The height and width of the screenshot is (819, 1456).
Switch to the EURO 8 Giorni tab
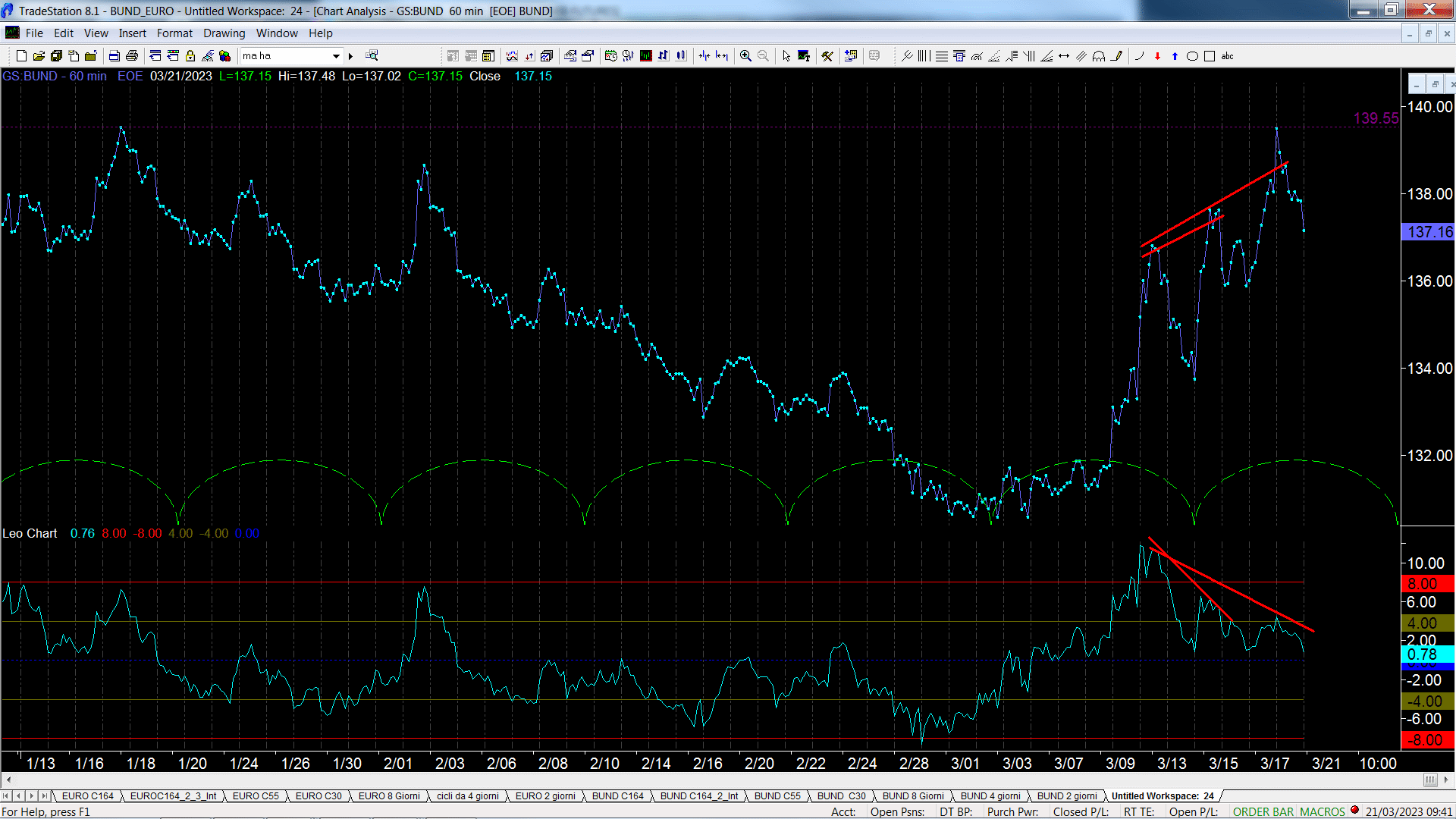[388, 796]
